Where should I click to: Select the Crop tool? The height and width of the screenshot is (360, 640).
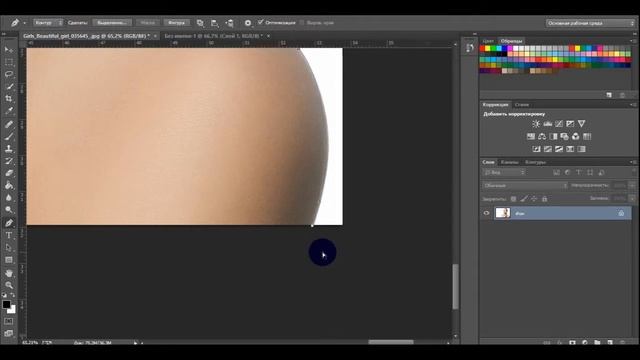9,98
